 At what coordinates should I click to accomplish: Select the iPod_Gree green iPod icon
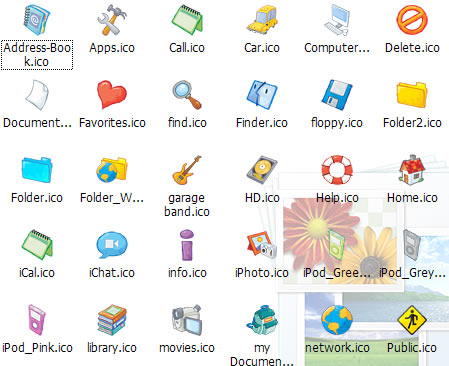(x=336, y=245)
